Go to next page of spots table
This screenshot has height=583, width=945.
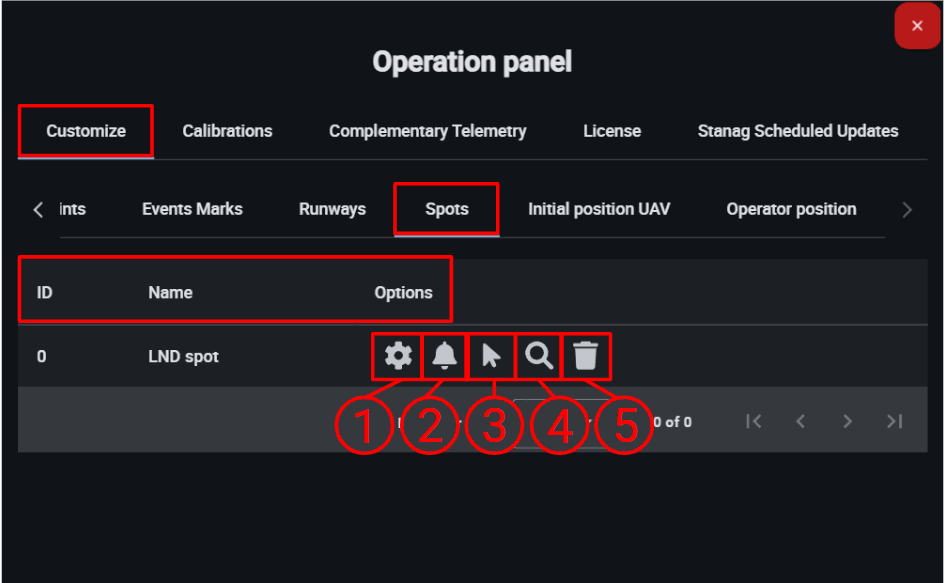(847, 421)
